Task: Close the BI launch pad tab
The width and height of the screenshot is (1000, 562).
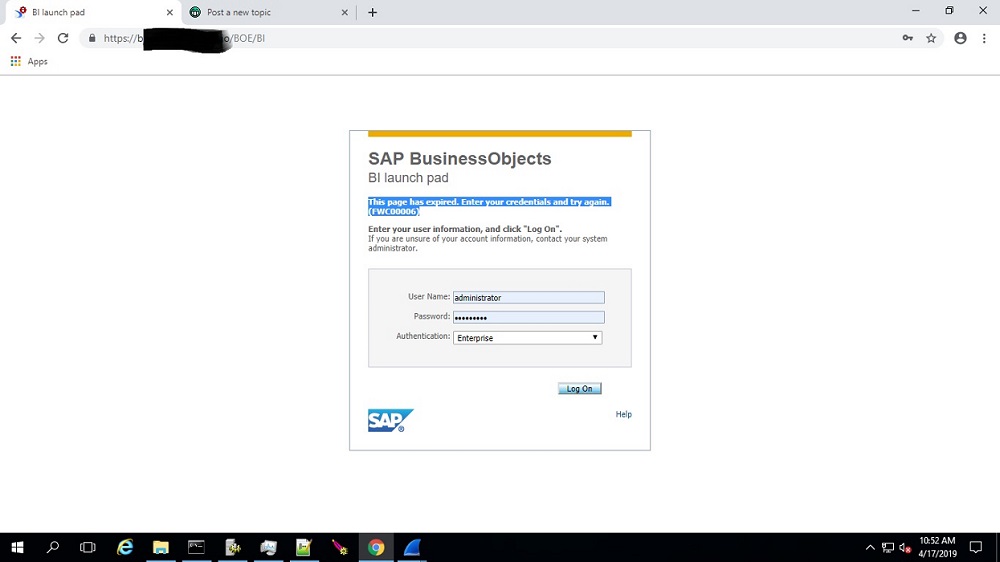Action: [x=170, y=12]
